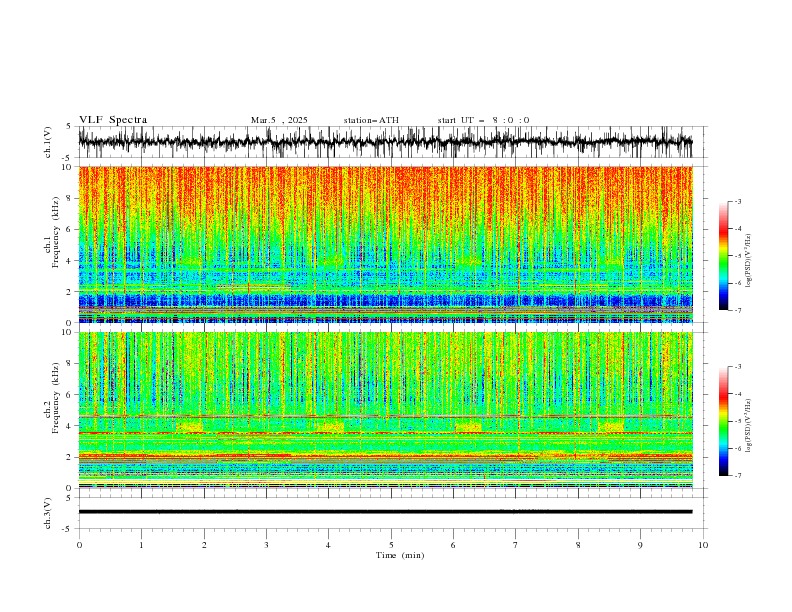Click the "ch.1(V)" axis label
792x612 pixels.
pos(48,142)
